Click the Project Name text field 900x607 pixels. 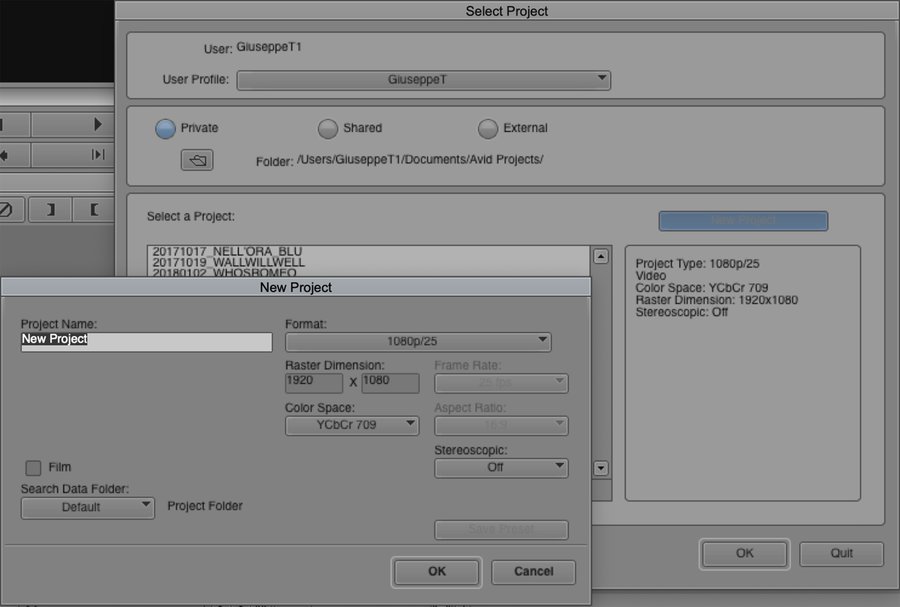pyautogui.click(x=146, y=342)
